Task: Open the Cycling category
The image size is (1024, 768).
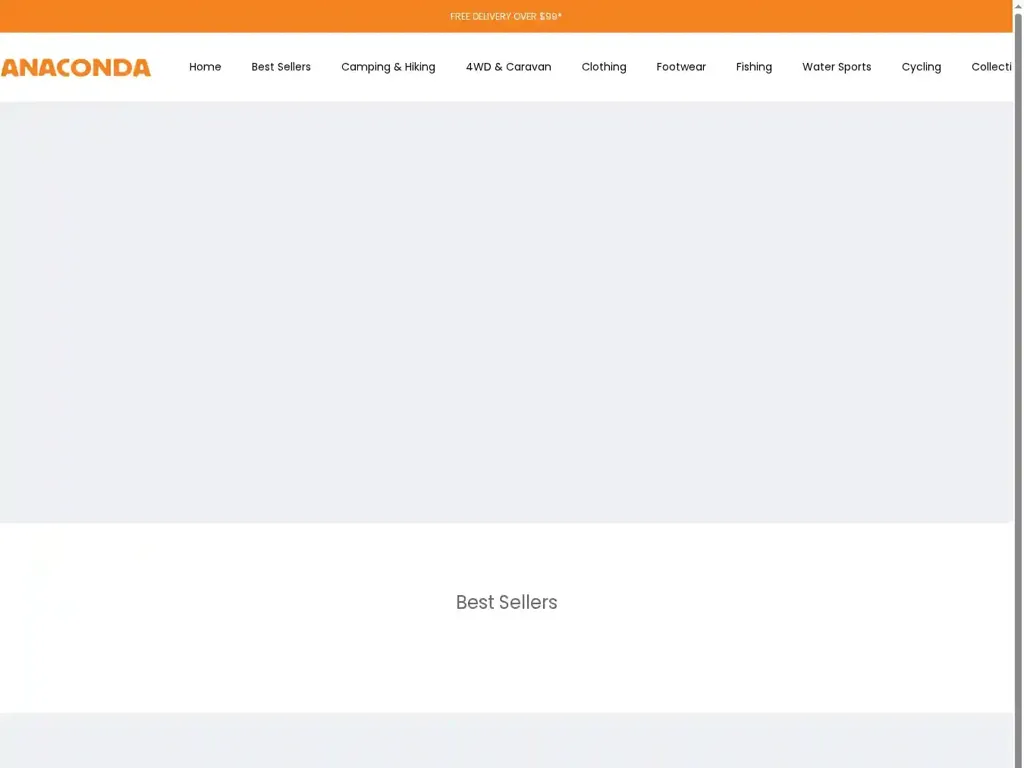Action: coord(921,67)
